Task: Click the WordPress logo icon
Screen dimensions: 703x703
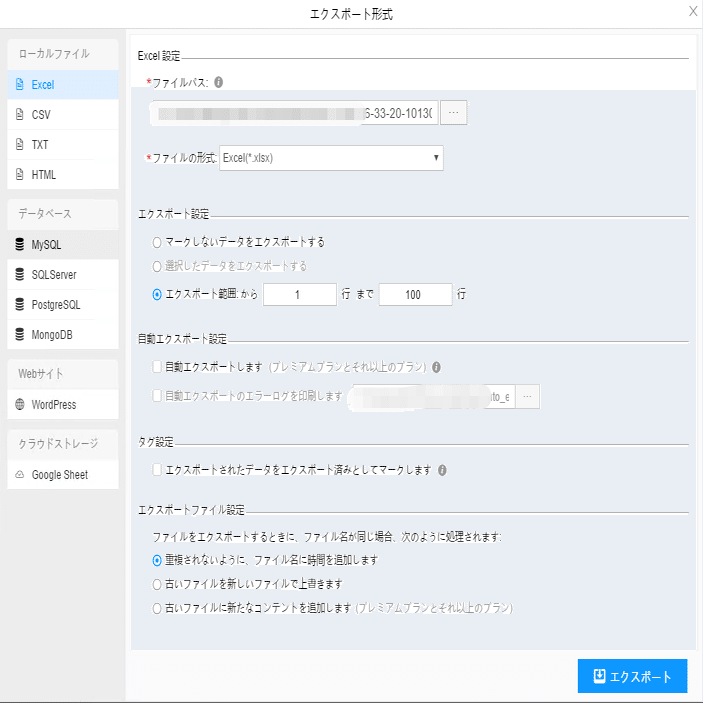Action: pyautogui.click(x=19, y=405)
